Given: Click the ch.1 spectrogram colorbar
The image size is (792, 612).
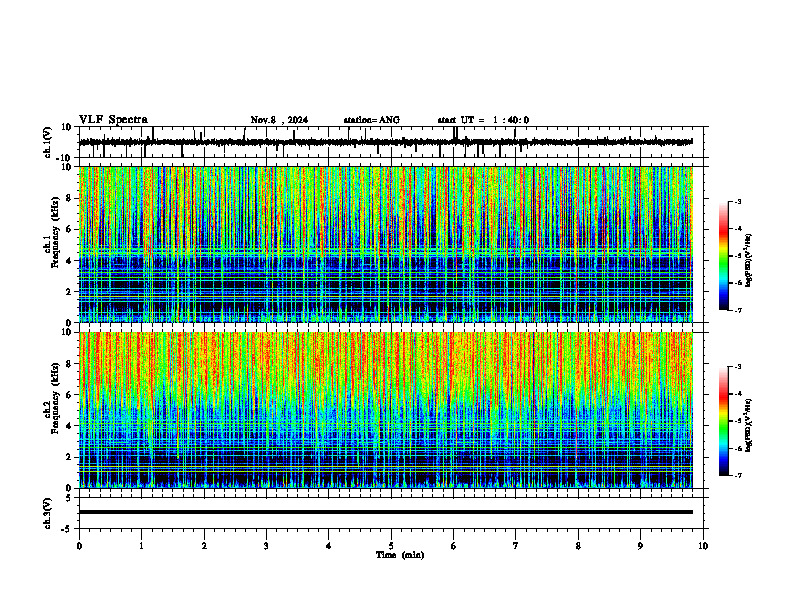Looking at the screenshot, I should coord(723,256).
